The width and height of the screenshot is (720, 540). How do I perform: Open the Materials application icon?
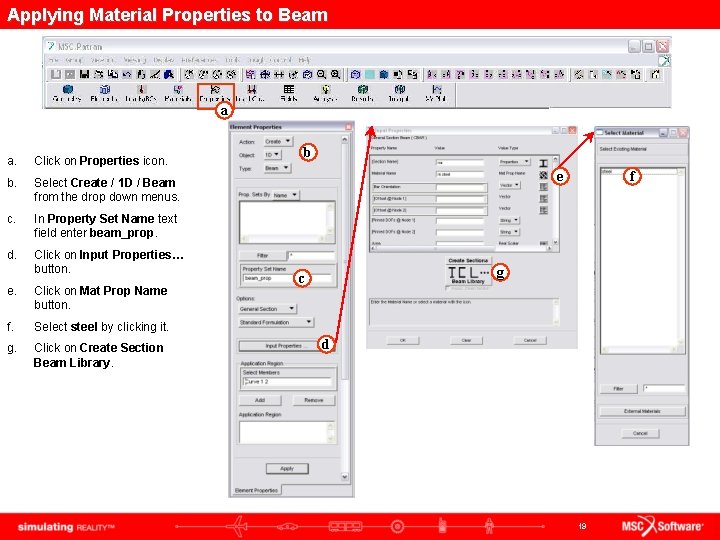click(x=178, y=93)
